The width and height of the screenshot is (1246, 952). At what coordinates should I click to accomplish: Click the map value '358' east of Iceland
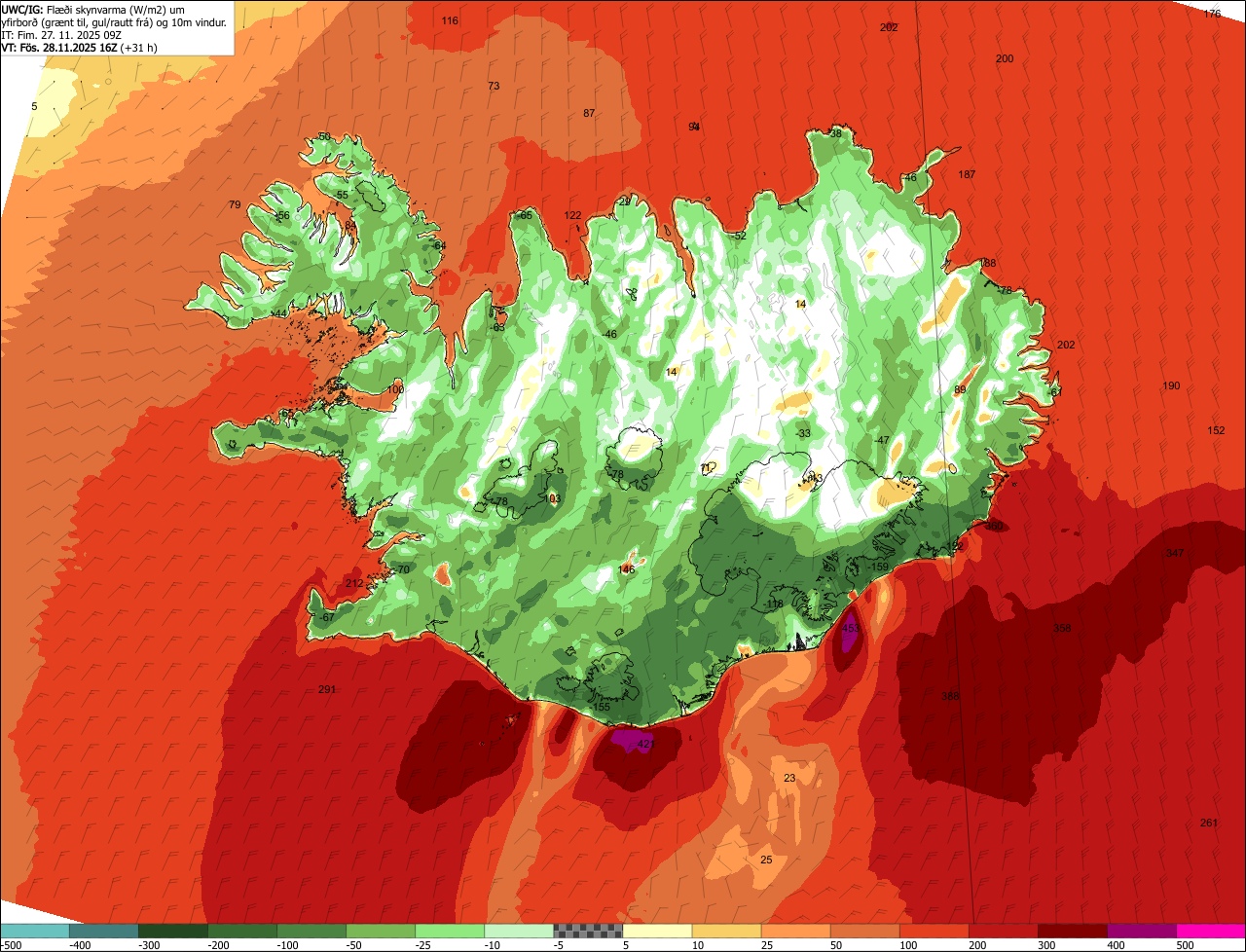click(1062, 629)
